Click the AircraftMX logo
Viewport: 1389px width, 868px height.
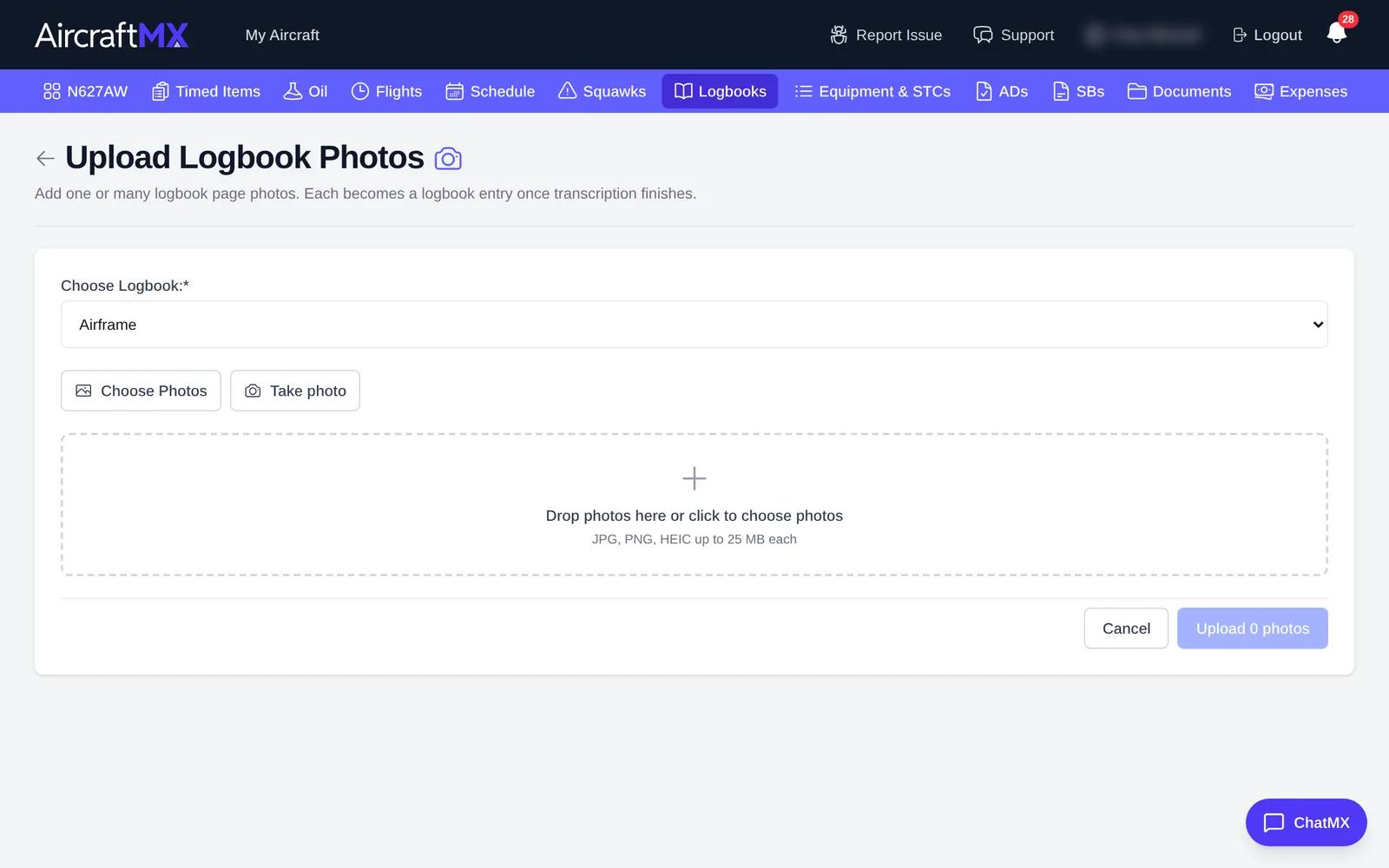click(x=112, y=35)
